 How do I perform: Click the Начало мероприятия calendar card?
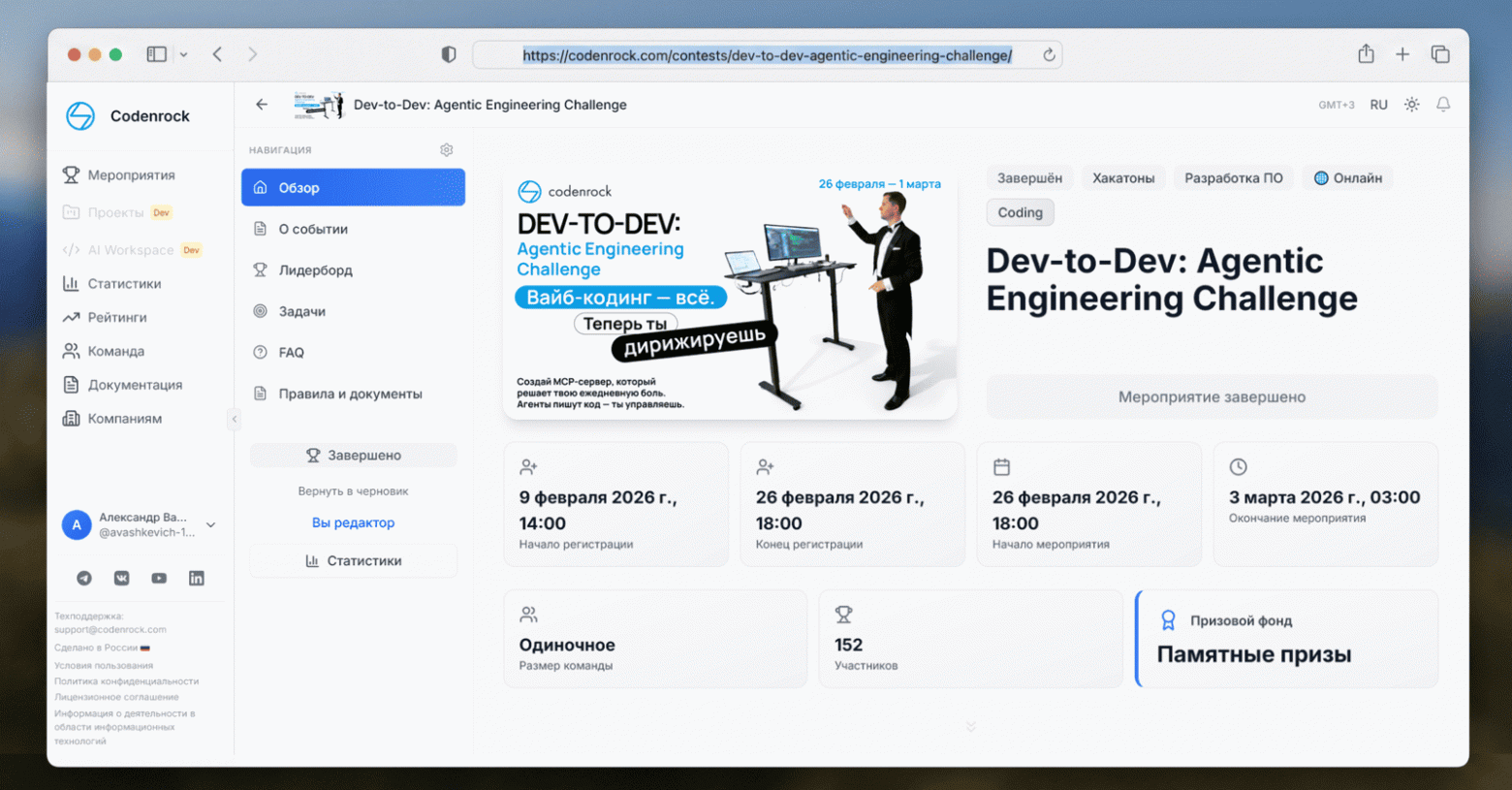tap(1088, 504)
